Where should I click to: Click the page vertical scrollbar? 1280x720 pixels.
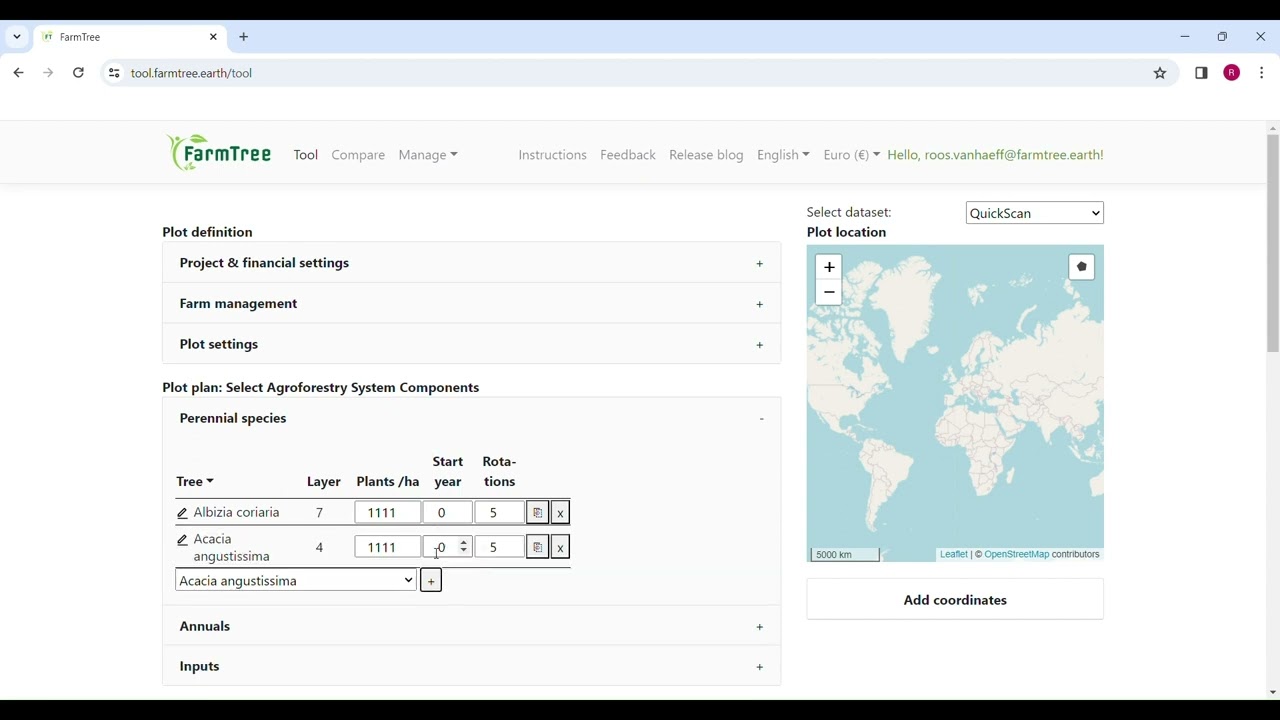(1273, 243)
